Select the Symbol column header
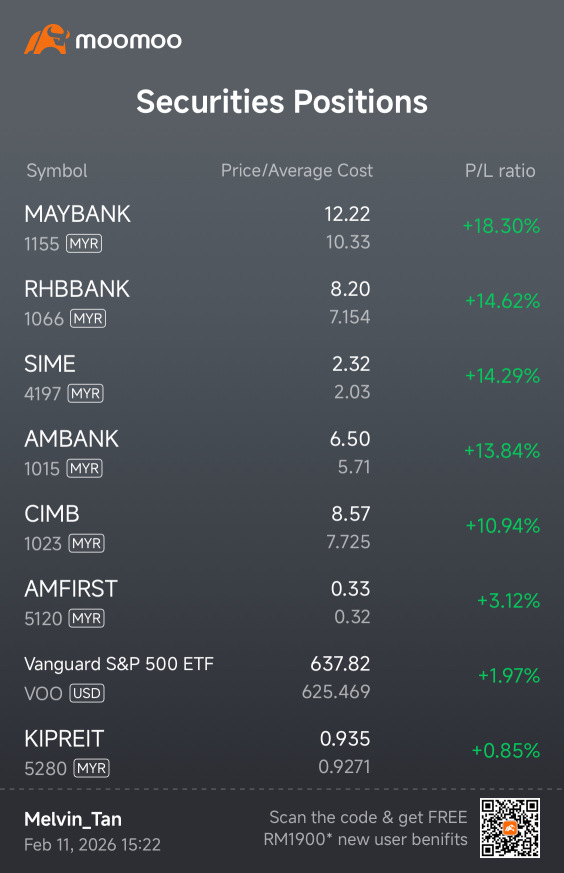Viewport: 564px width, 873px height. click(57, 170)
